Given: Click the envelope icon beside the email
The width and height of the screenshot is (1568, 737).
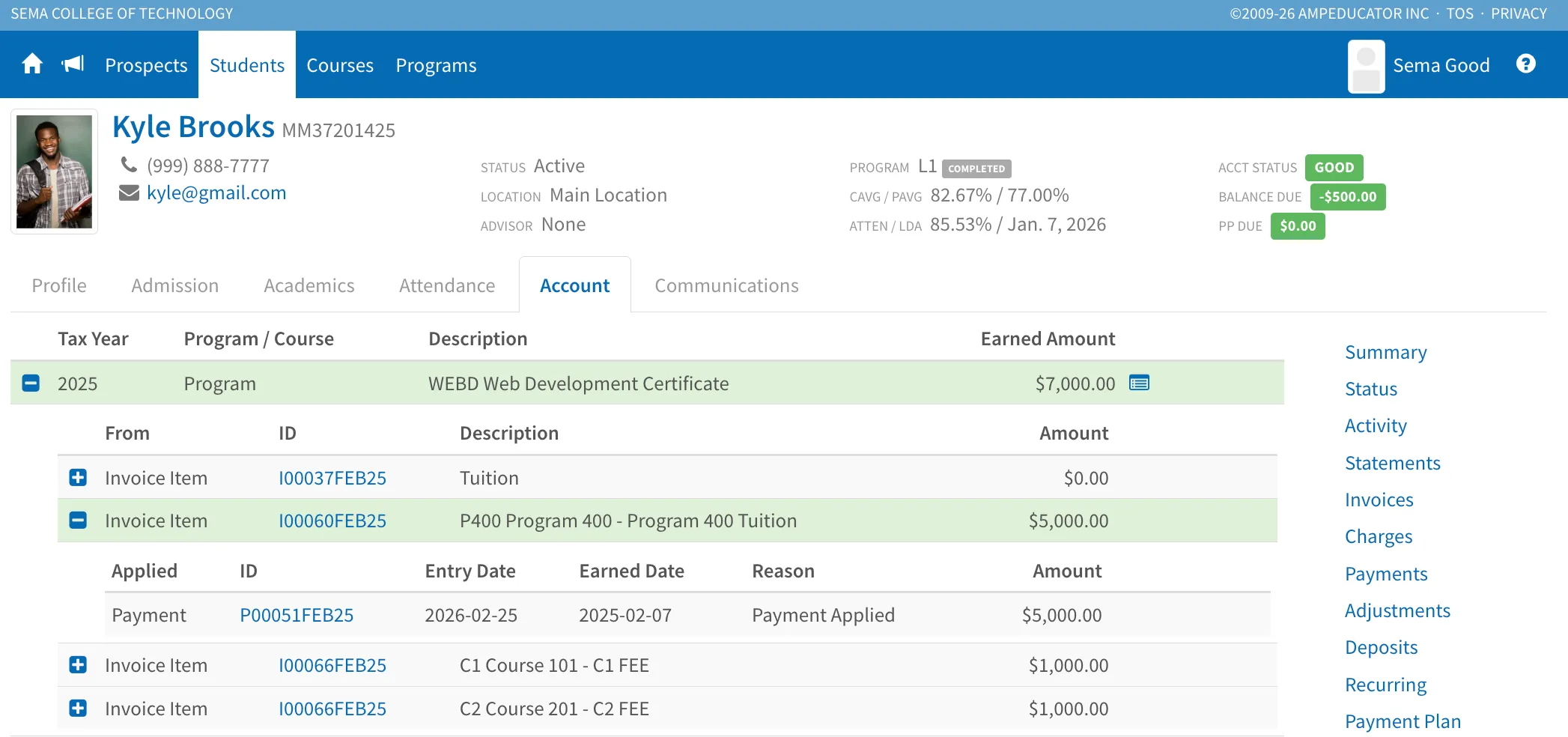Looking at the screenshot, I should [x=129, y=193].
